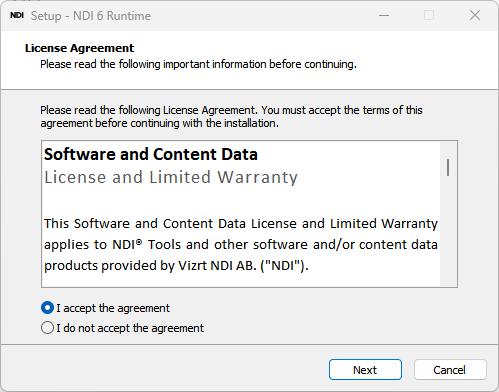This screenshot has width=499, height=392.
Task: Click the license text scrollbar thumb
Action: 448,167
